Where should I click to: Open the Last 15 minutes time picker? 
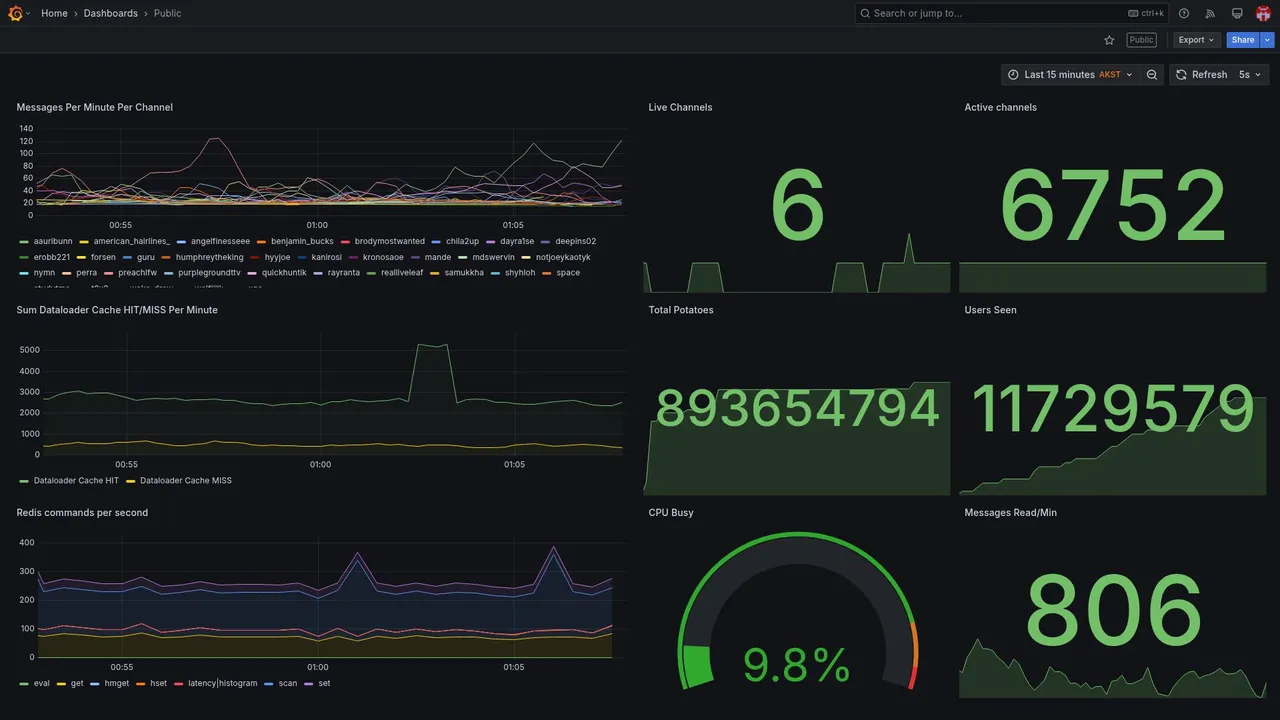click(x=1070, y=75)
